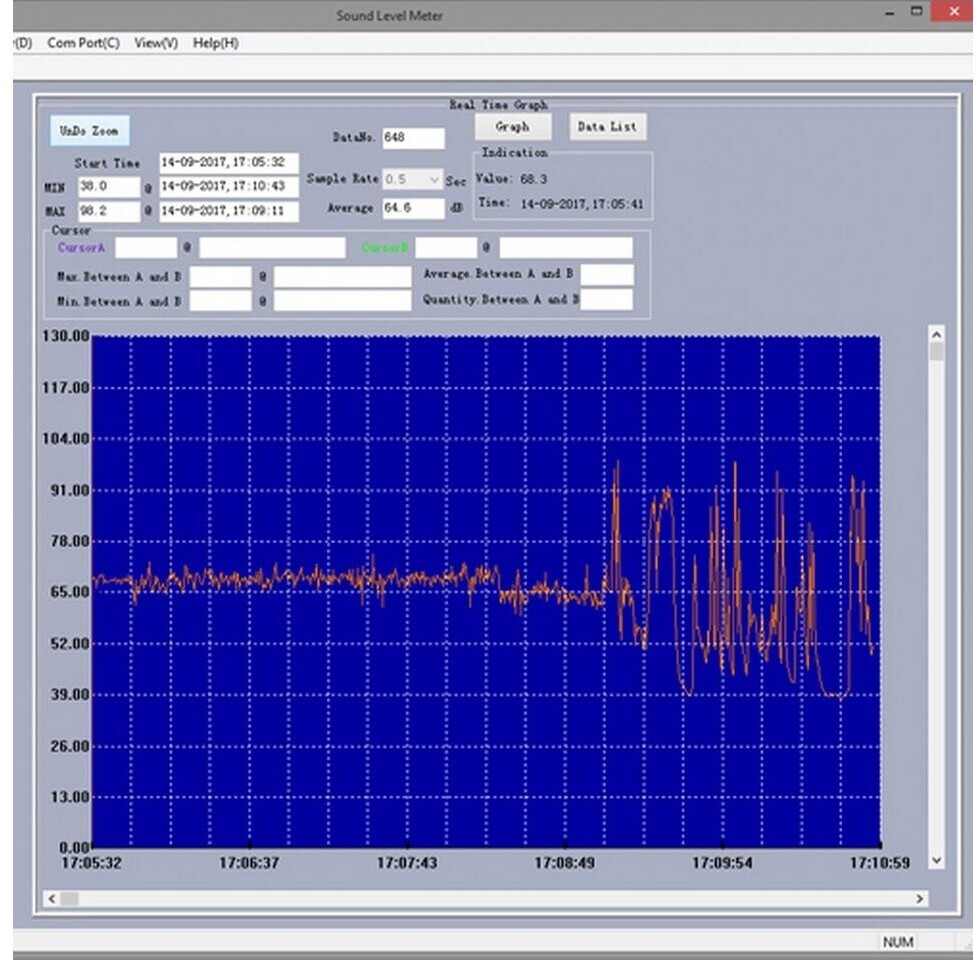Maximize the Sound Level Meter window

click(916, 12)
